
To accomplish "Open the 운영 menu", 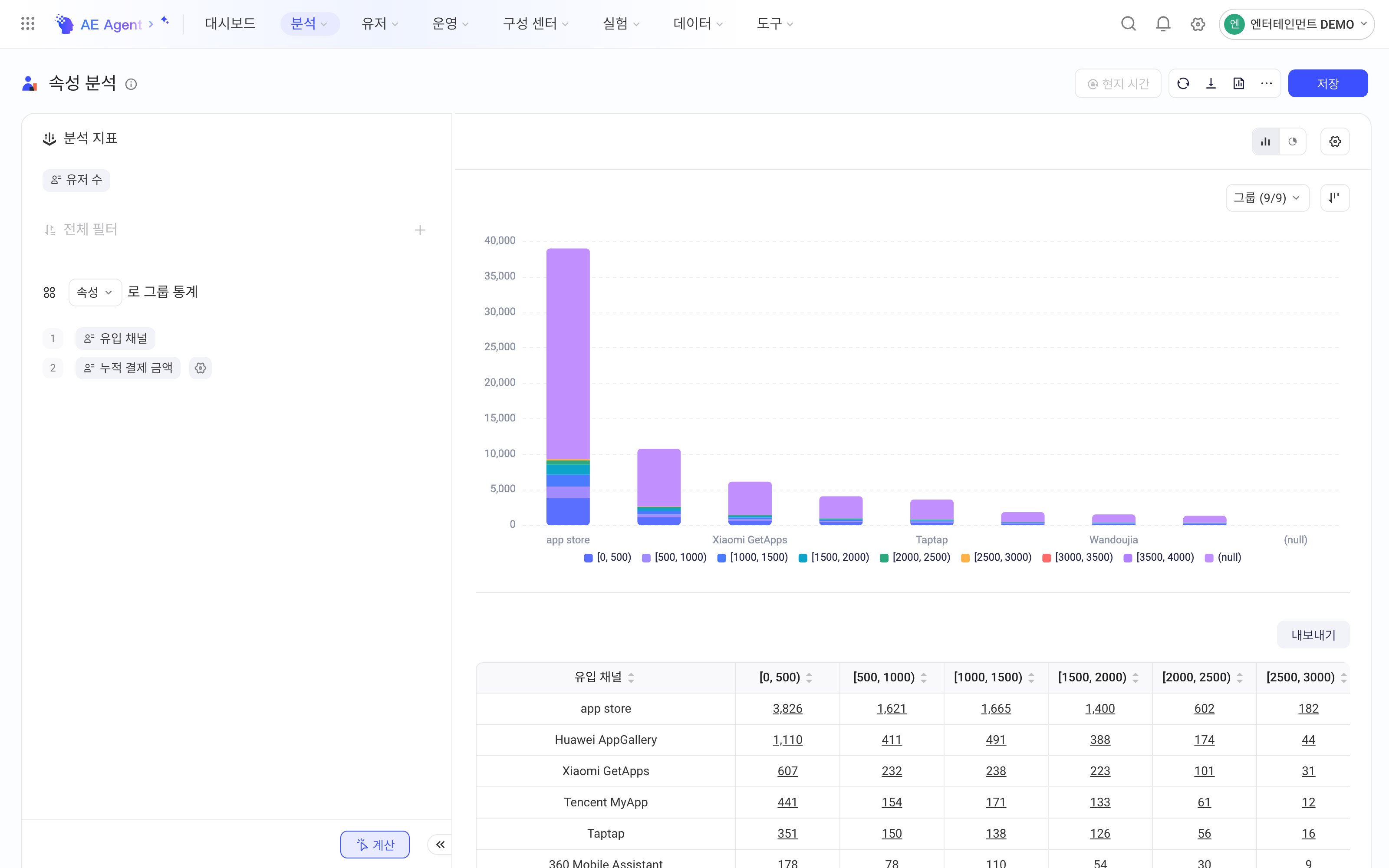I will pyautogui.click(x=450, y=23).
